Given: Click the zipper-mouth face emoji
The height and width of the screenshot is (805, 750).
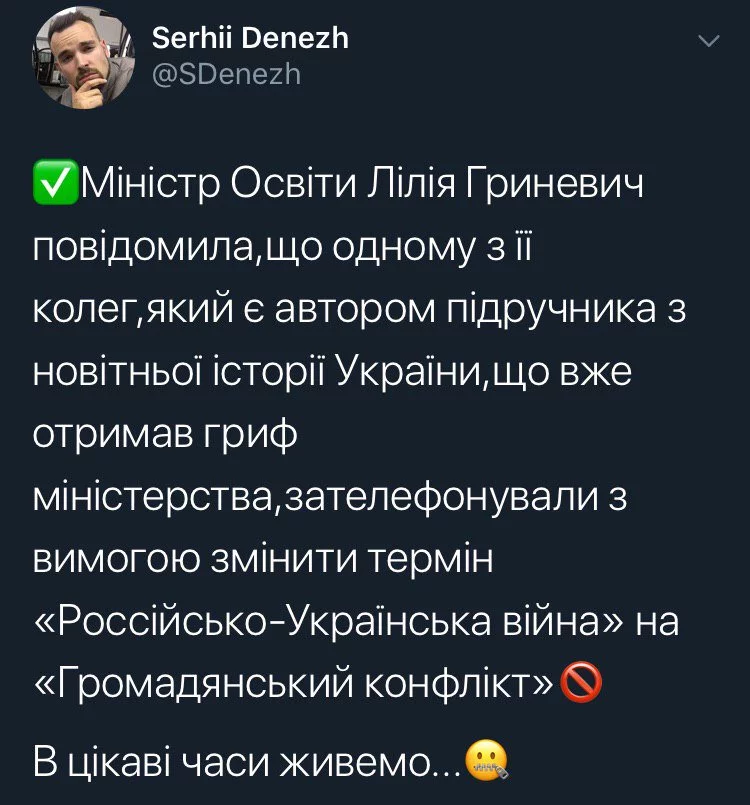Looking at the screenshot, I should click(x=487, y=762).
